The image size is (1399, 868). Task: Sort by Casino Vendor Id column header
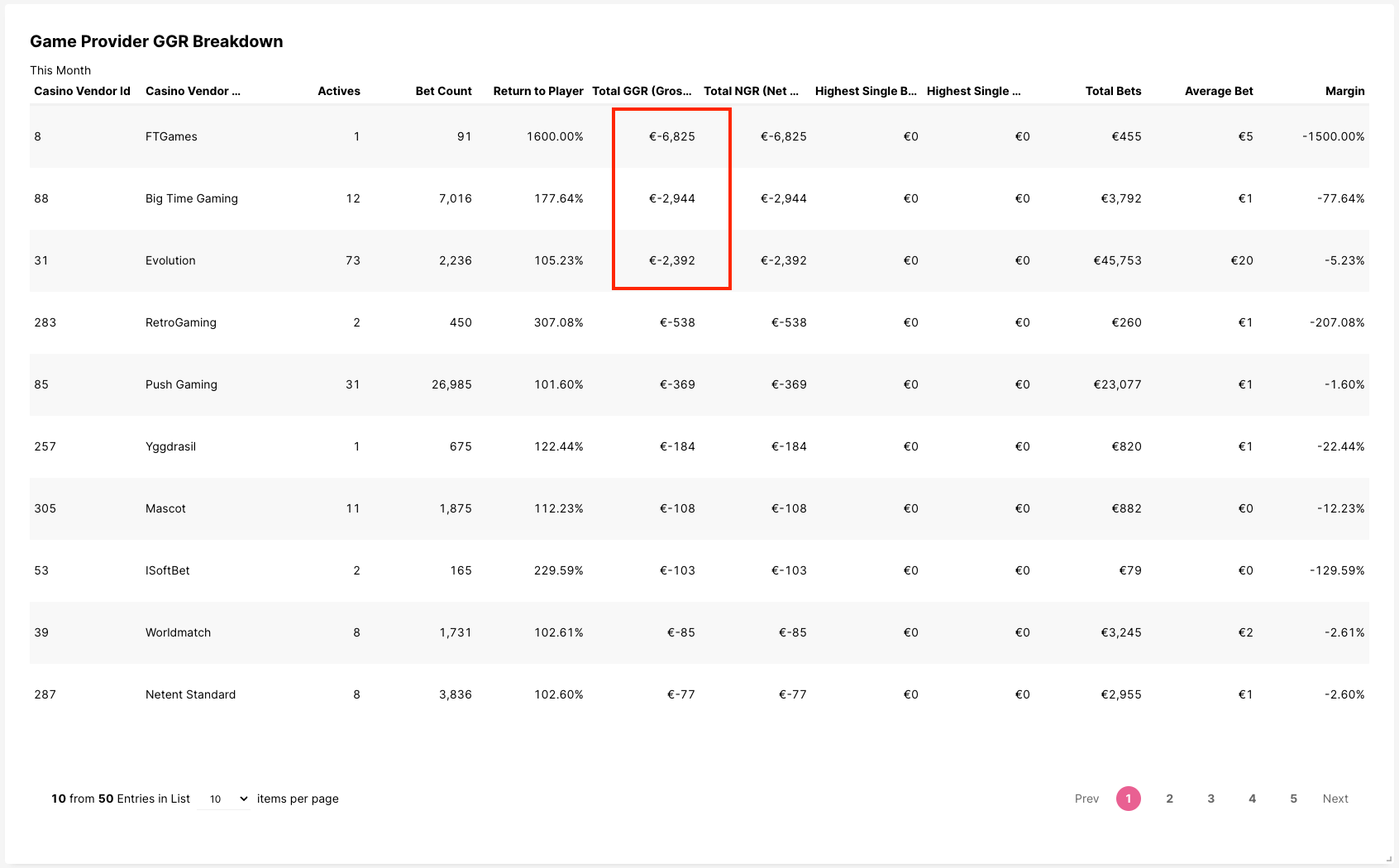coord(82,91)
